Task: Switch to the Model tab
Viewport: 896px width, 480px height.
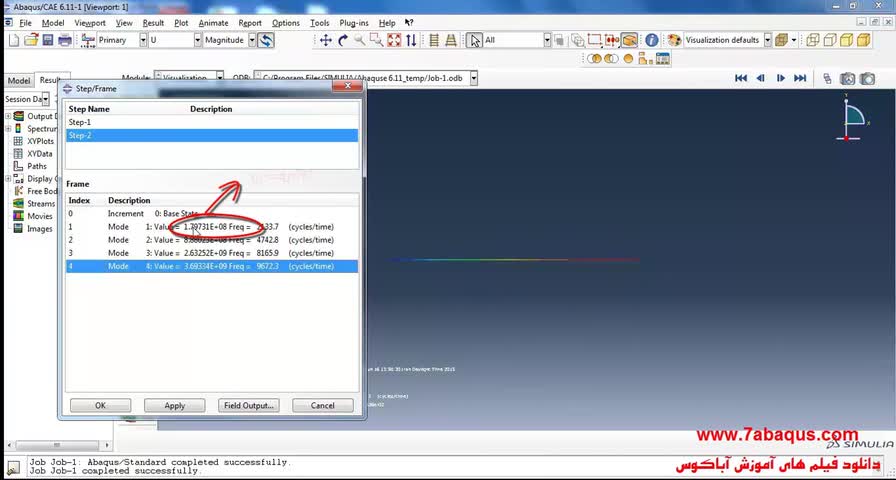Action: pos(19,81)
